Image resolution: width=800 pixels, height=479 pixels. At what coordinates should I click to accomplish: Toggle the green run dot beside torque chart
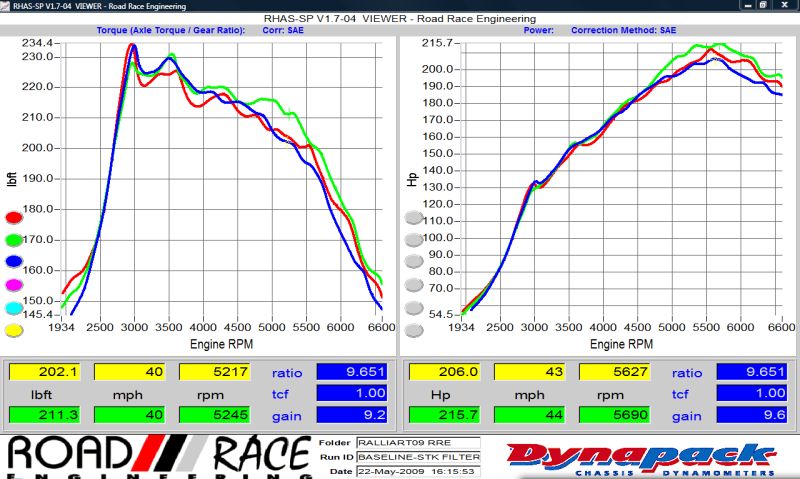(x=13, y=240)
